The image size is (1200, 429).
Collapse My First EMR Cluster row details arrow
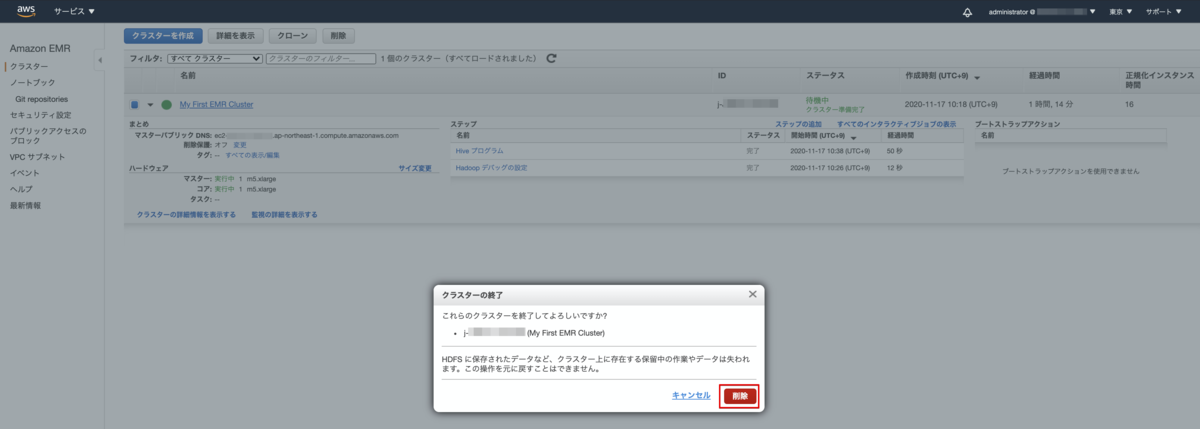click(150, 104)
